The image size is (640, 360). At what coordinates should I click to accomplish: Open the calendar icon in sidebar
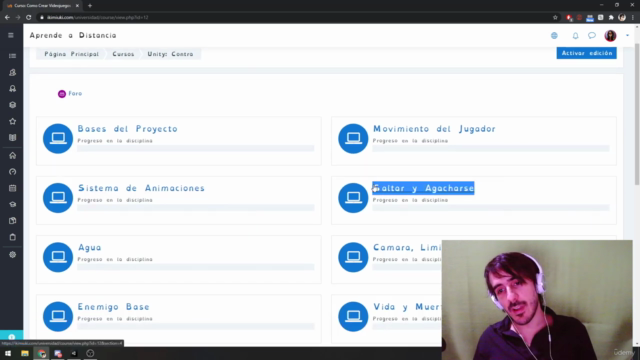(x=13, y=188)
